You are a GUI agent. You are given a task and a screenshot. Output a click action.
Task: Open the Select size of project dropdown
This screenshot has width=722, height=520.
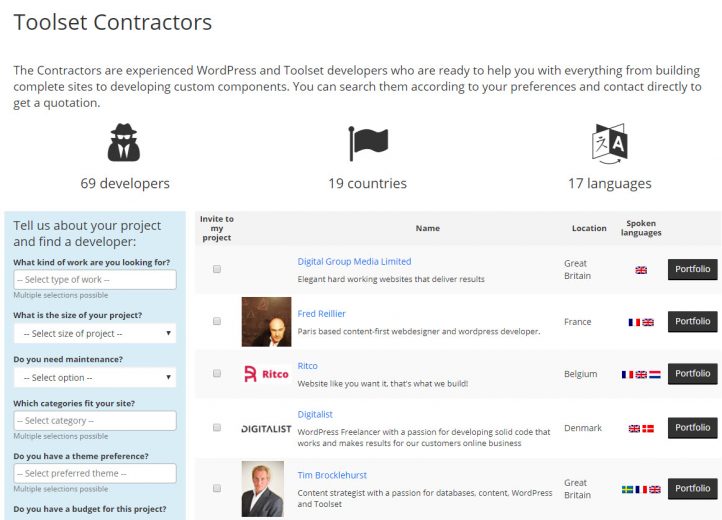click(95, 333)
